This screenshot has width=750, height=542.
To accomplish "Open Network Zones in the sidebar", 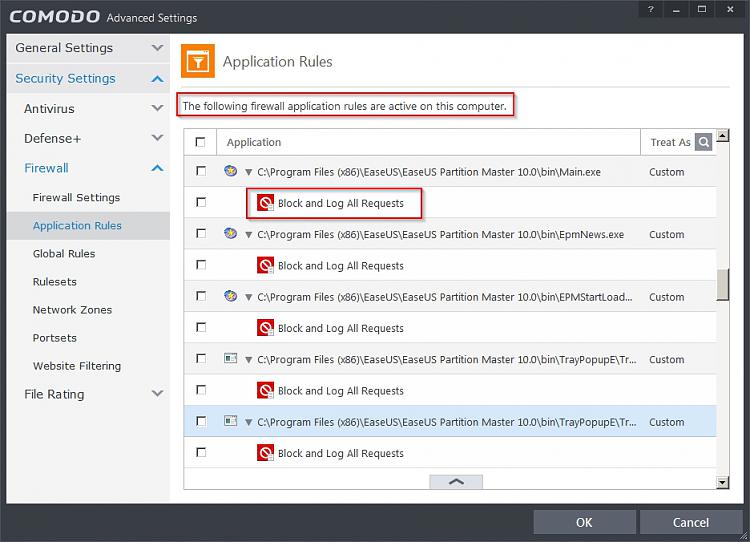I will (x=72, y=310).
